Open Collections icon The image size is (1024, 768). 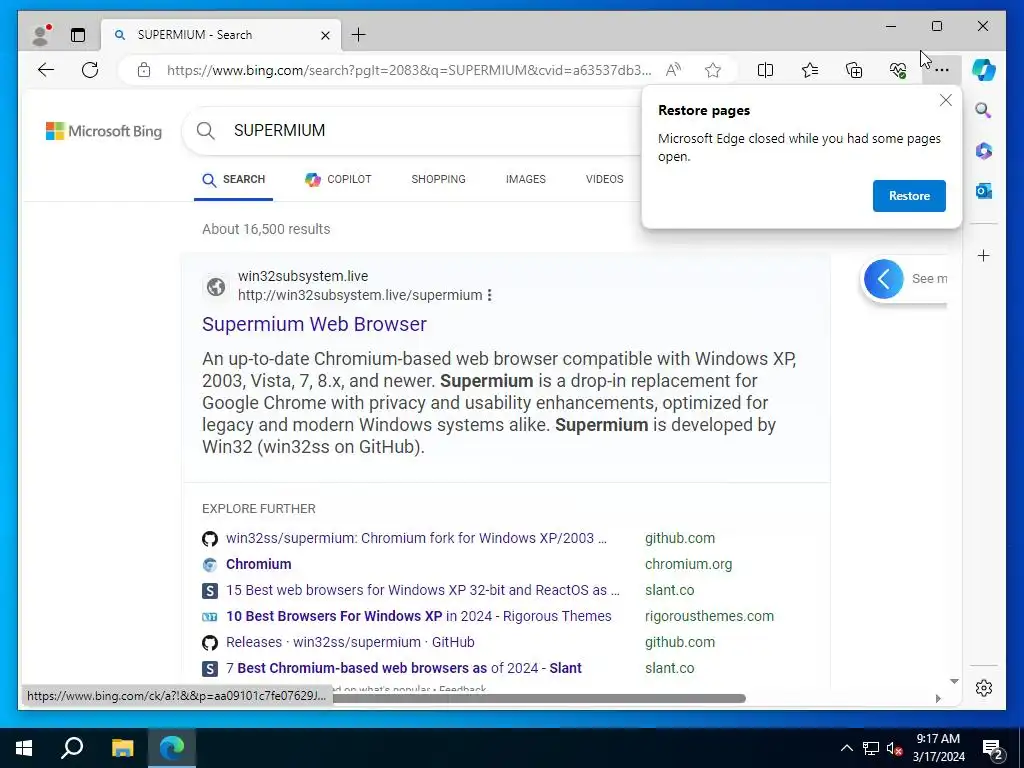854,70
